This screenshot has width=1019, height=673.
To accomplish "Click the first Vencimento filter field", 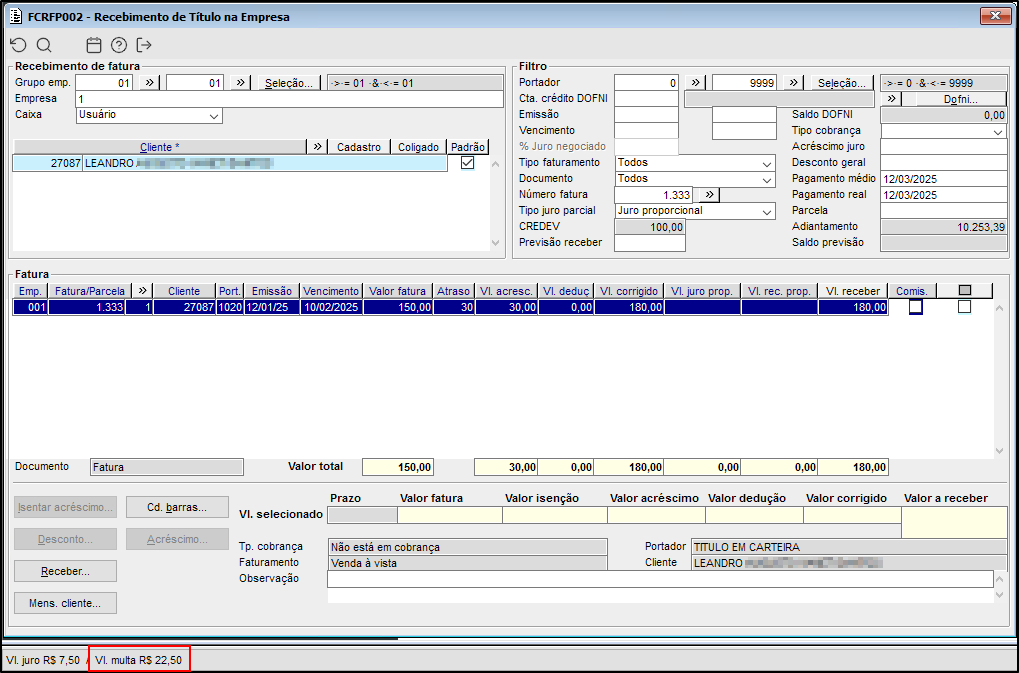I will point(646,131).
